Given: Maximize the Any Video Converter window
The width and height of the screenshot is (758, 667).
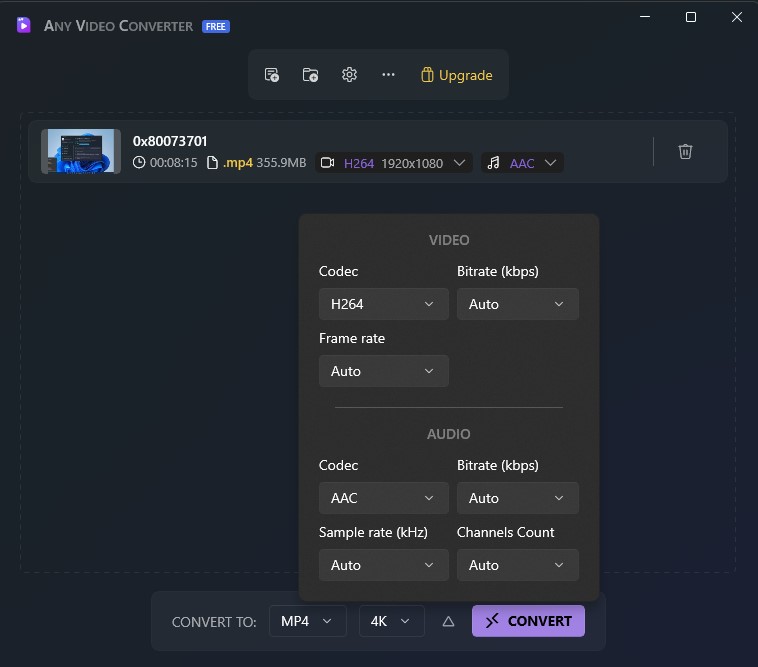Looking at the screenshot, I should pos(691,17).
